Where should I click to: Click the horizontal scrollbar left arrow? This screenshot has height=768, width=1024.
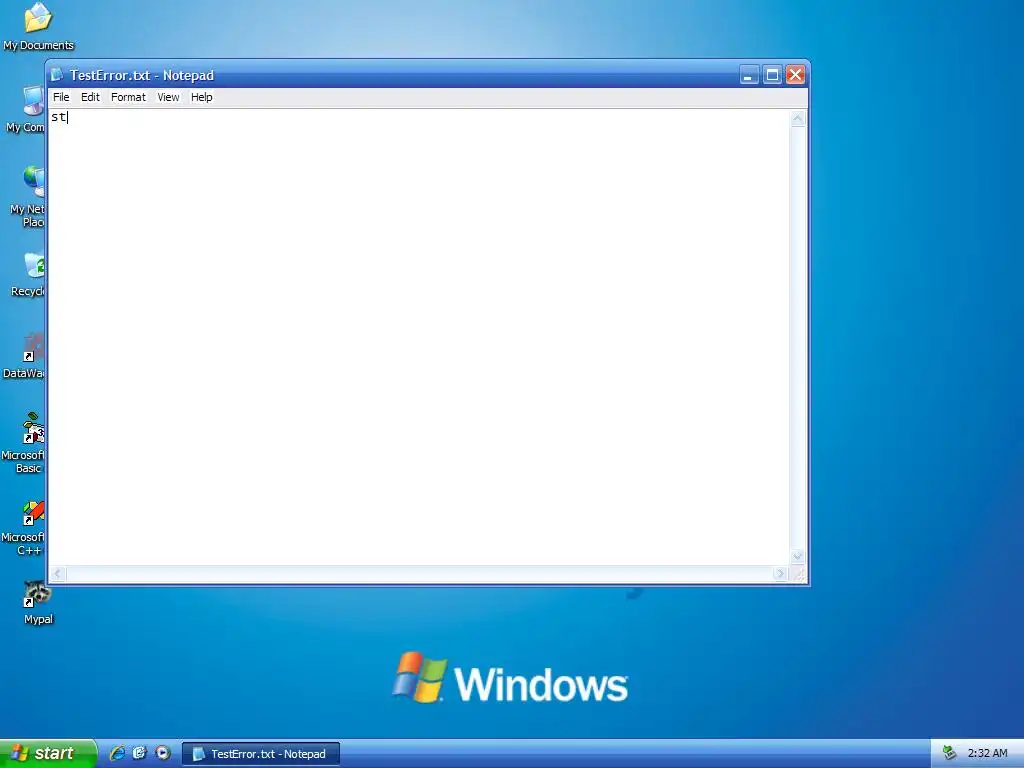(x=57, y=573)
